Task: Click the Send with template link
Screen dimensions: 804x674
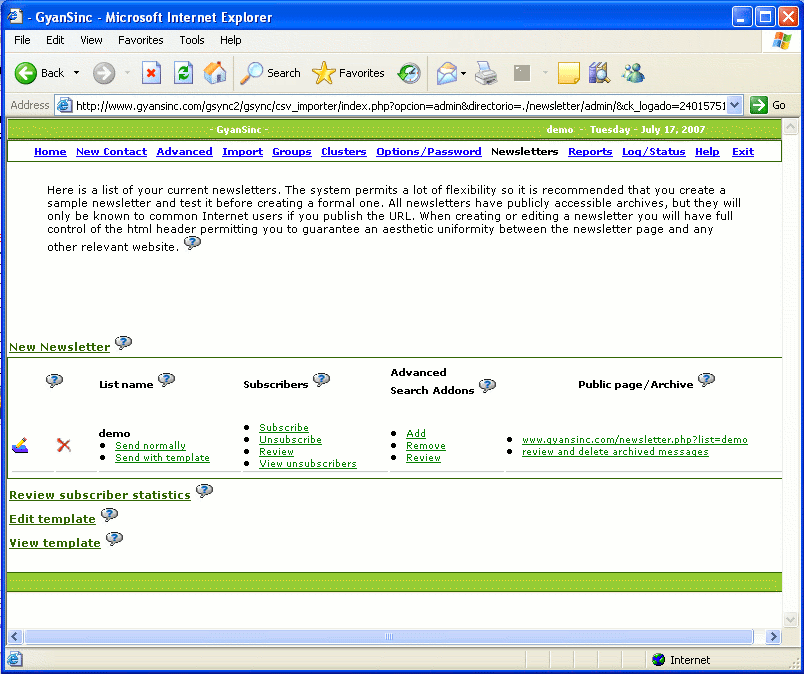Action: tap(162, 458)
